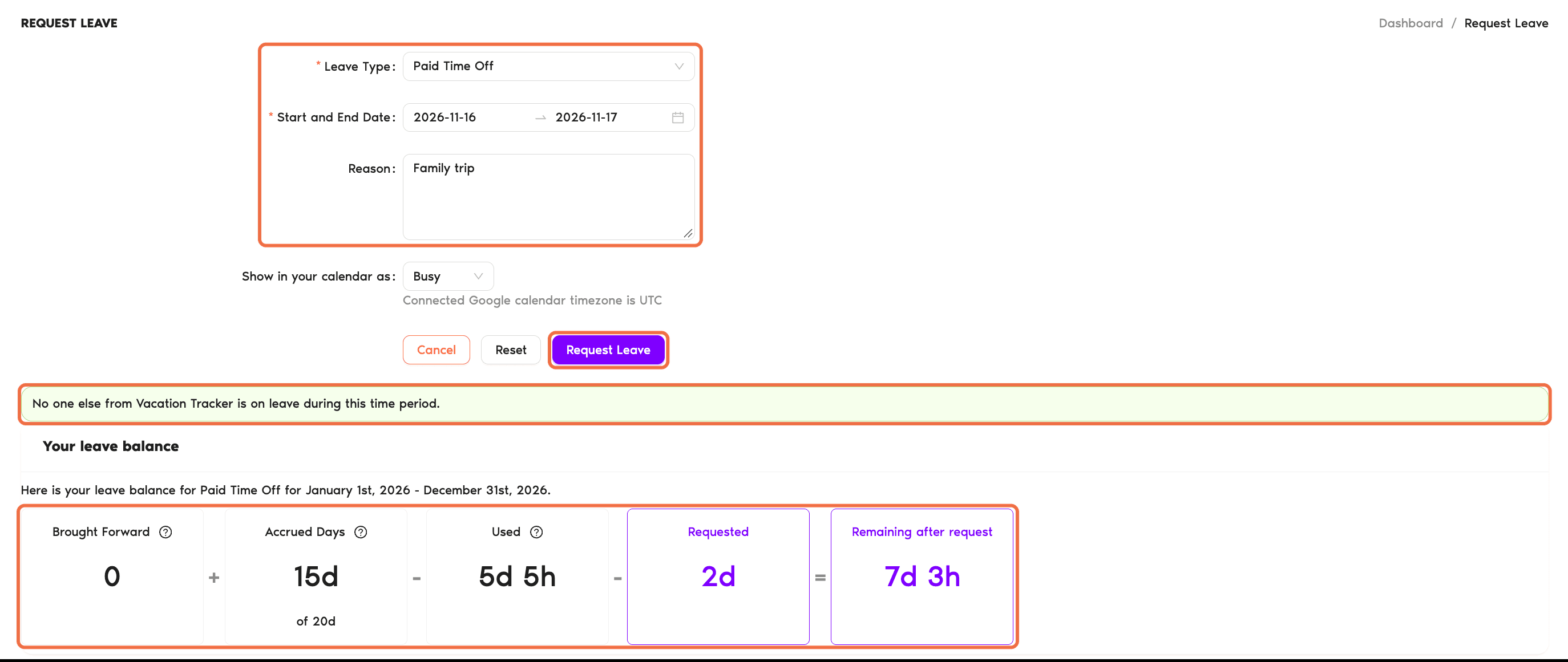The width and height of the screenshot is (1568, 662).
Task: Click the Google calendar timezone is UTC note
Action: [x=532, y=300]
